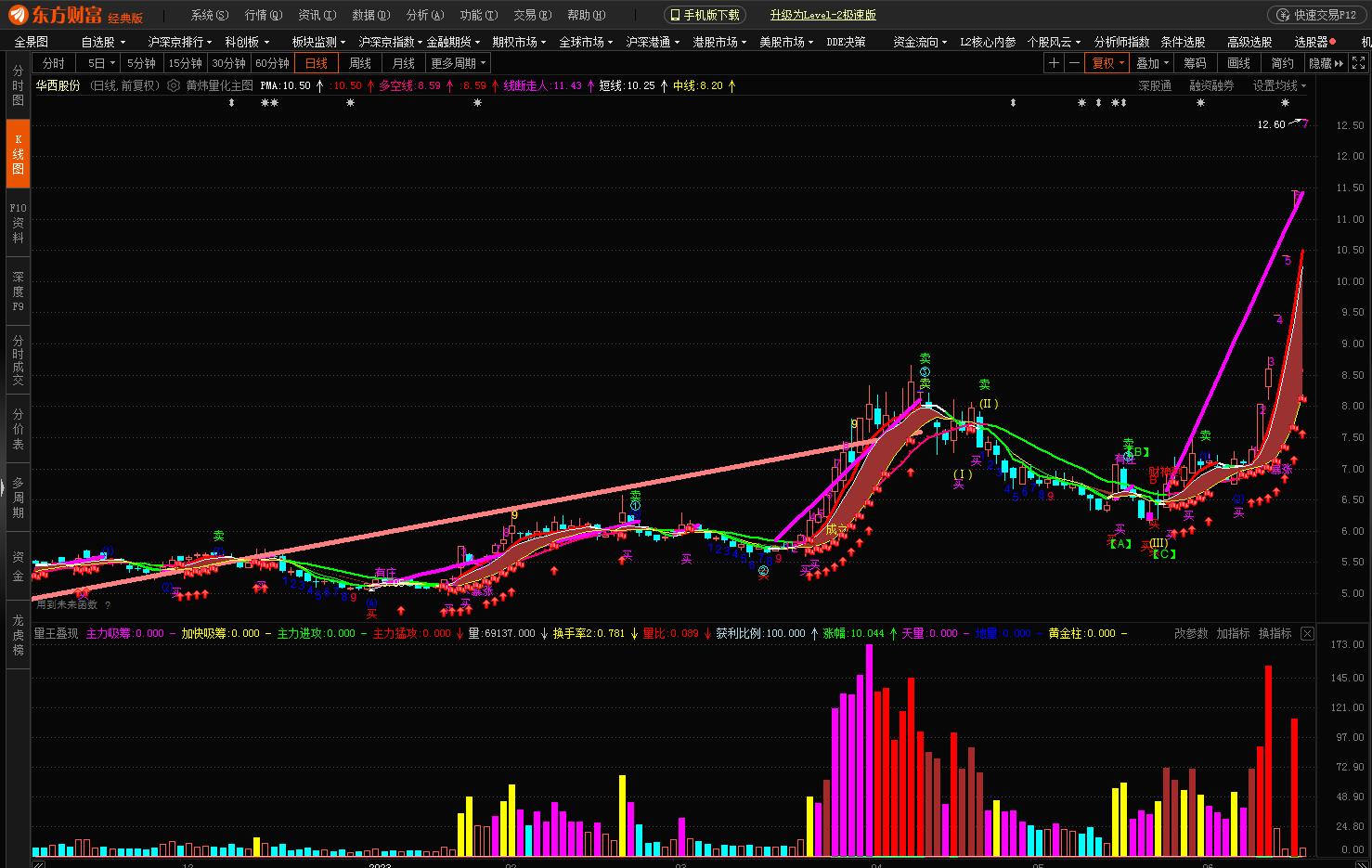Toggle the 隐藏 side panel button
The image size is (1372, 868).
tap(1326, 63)
